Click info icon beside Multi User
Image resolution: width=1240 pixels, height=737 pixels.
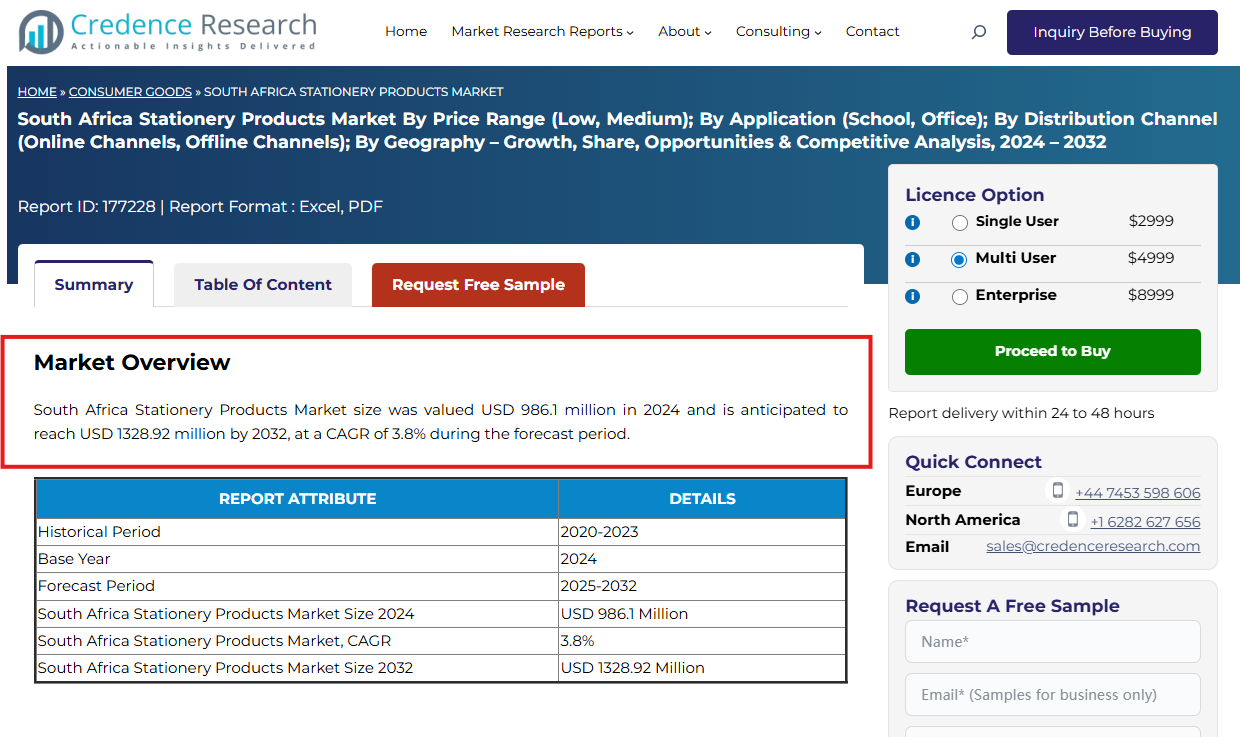point(912,260)
